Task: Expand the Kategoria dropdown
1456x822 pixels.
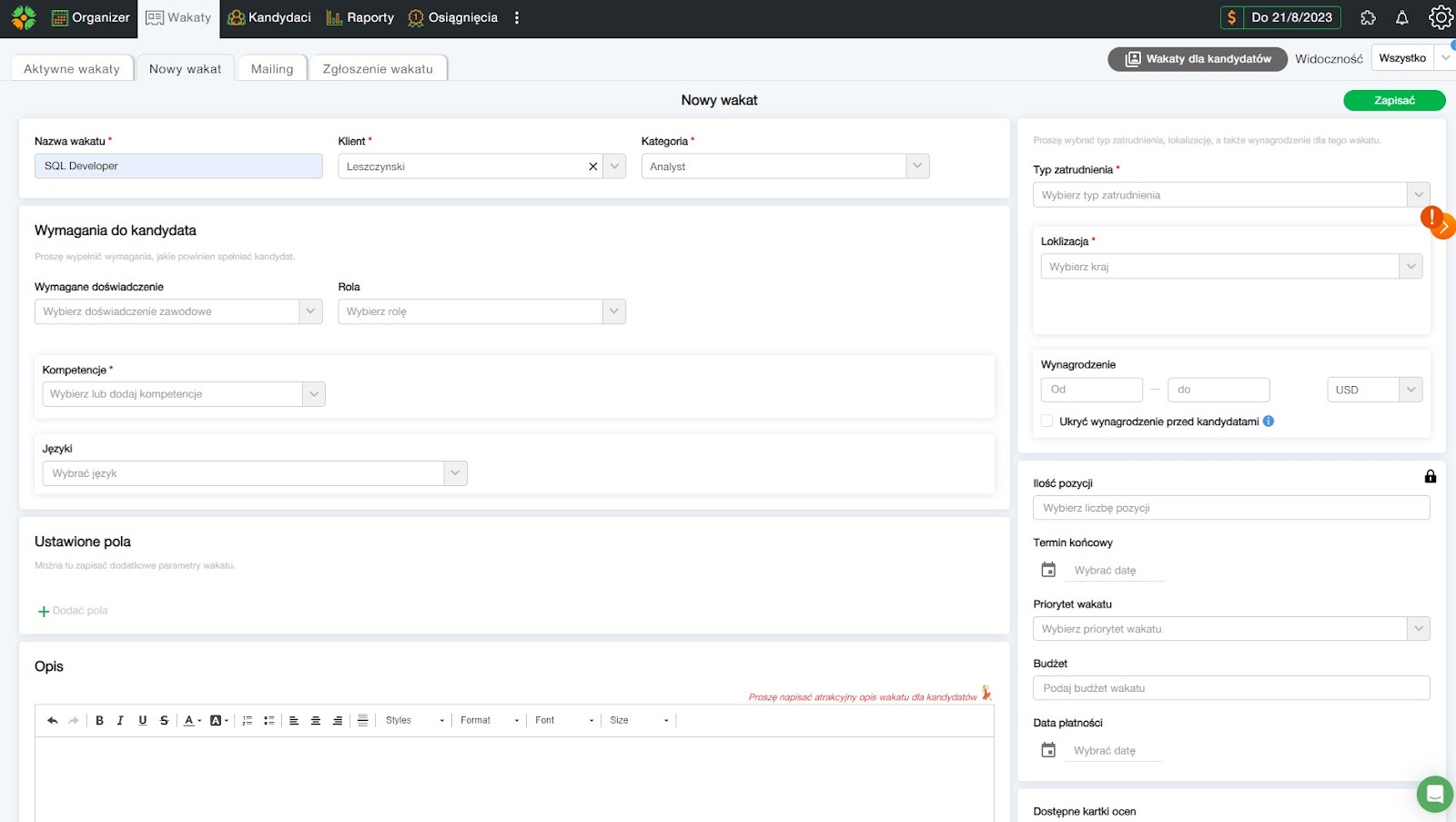Action: click(x=917, y=166)
